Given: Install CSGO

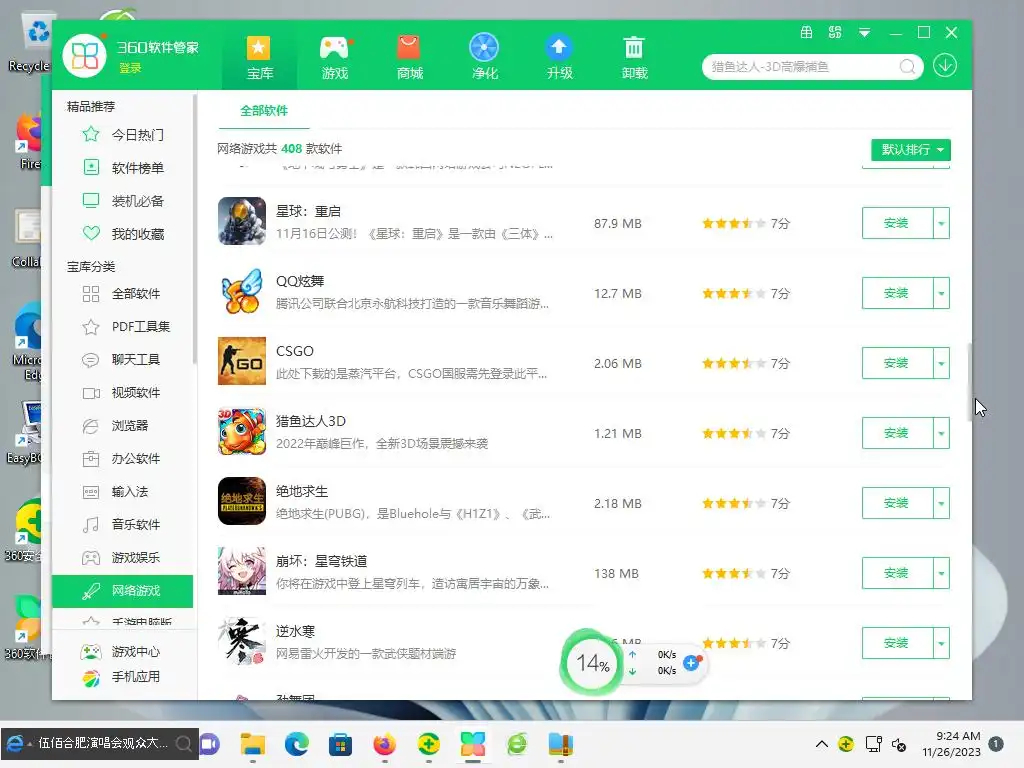Looking at the screenshot, I should (x=897, y=363).
